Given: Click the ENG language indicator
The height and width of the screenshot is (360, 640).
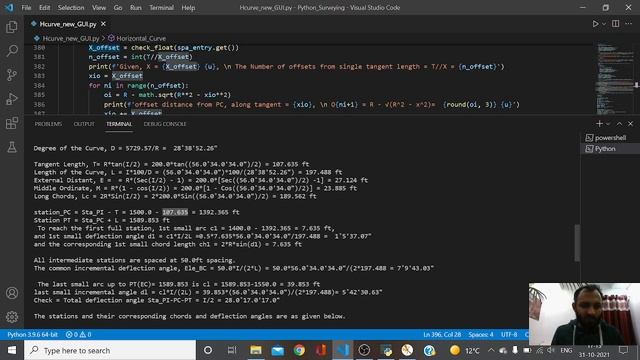Looking at the screenshot, I should point(566,350).
